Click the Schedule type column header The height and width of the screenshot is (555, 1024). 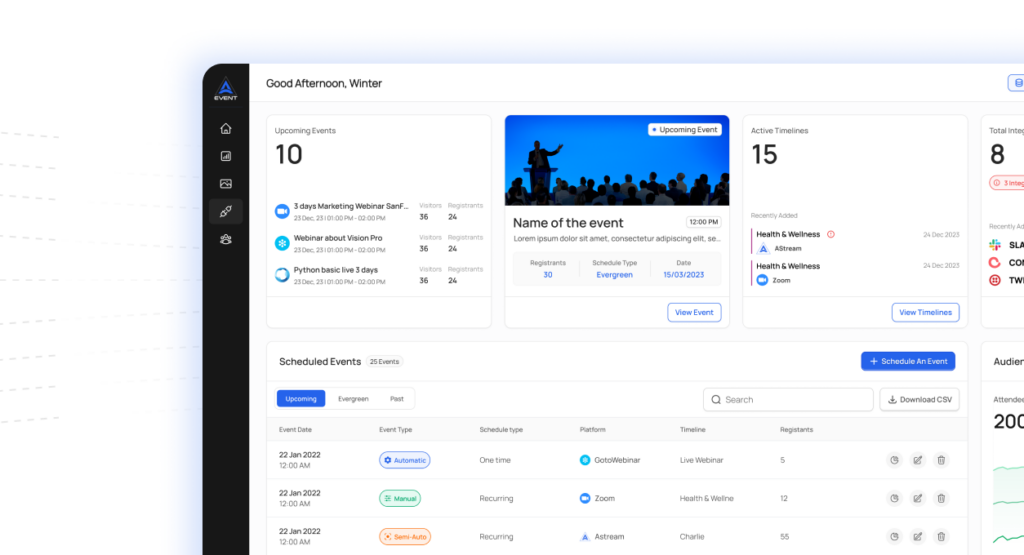(x=501, y=430)
